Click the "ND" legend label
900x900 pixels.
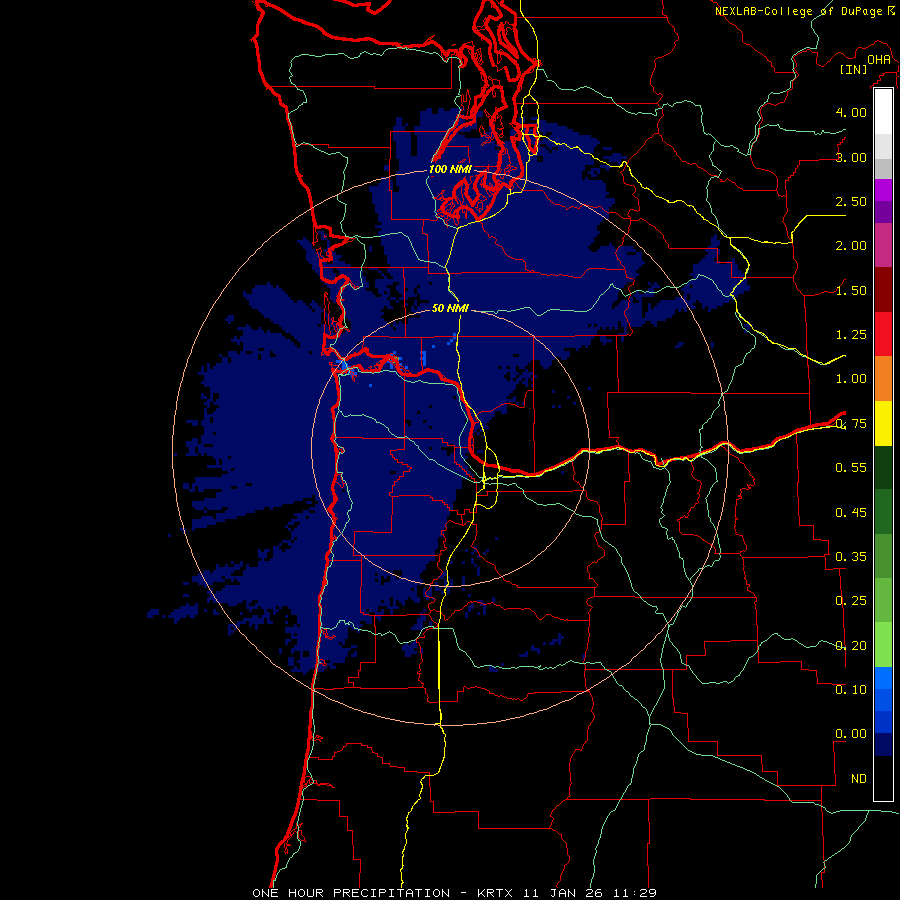pyautogui.click(x=859, y=779)
